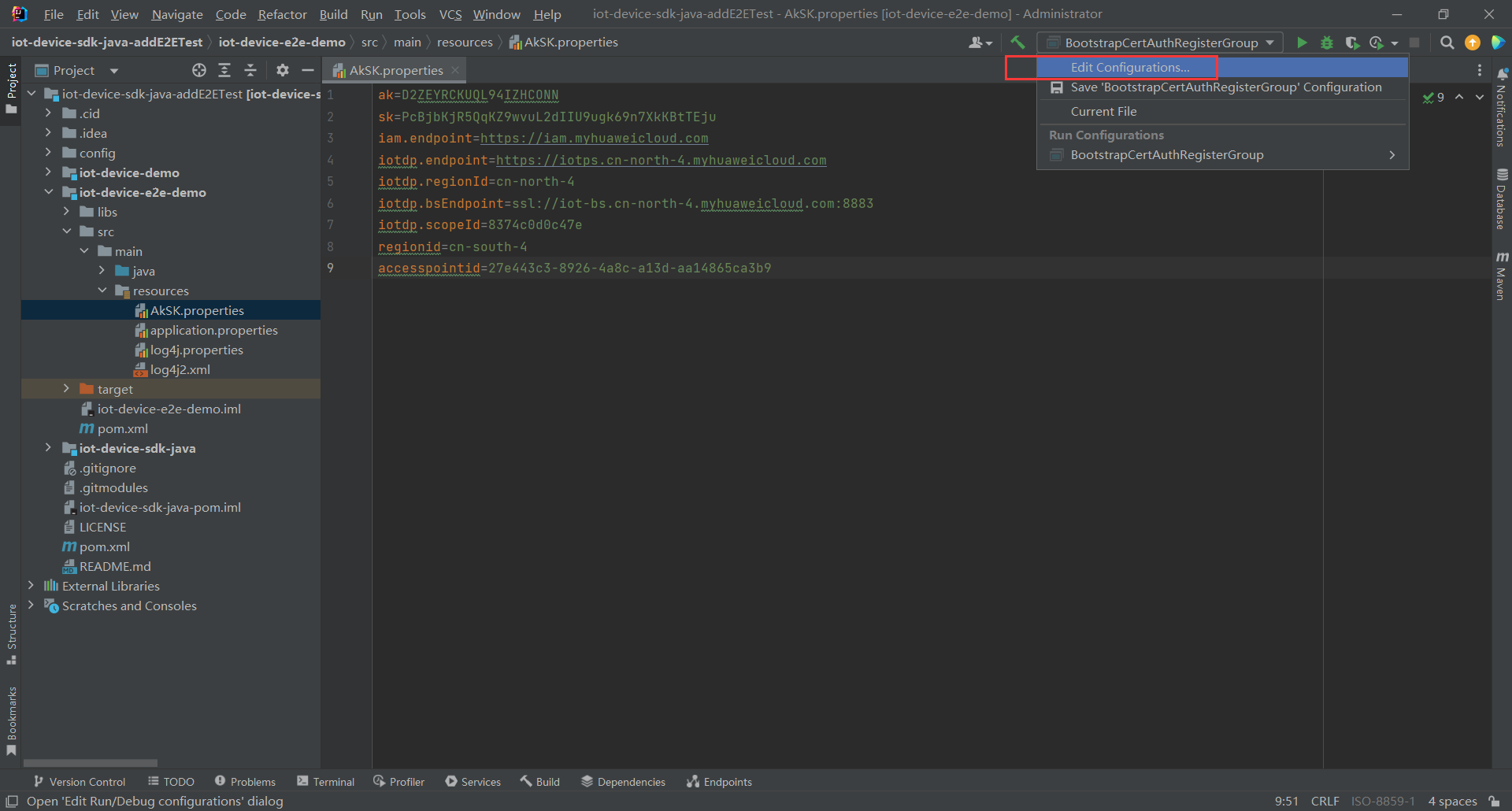This screenshot has height=811, width=1512.
Task: Click the 4 spaces indent indicator
Action: coord(1452,801)
